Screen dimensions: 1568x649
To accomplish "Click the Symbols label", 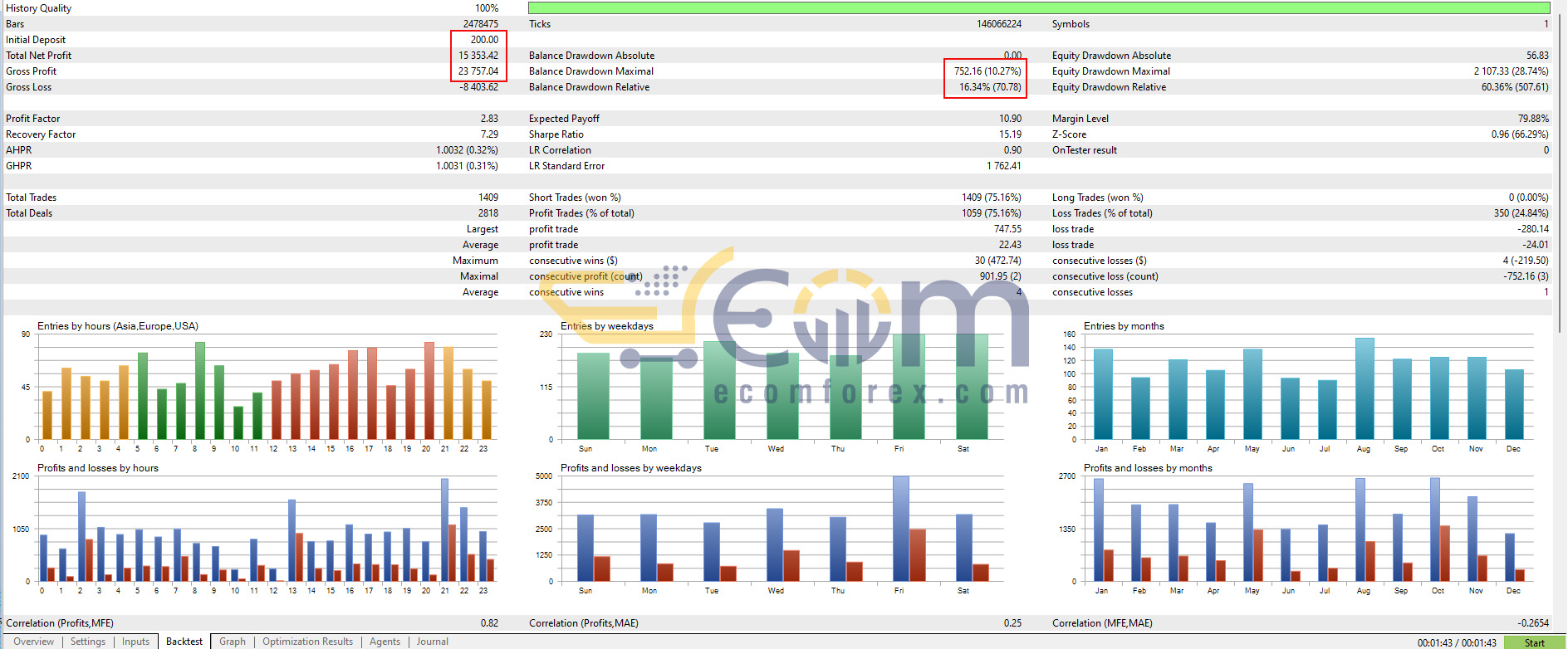I will coord(1071,24).
